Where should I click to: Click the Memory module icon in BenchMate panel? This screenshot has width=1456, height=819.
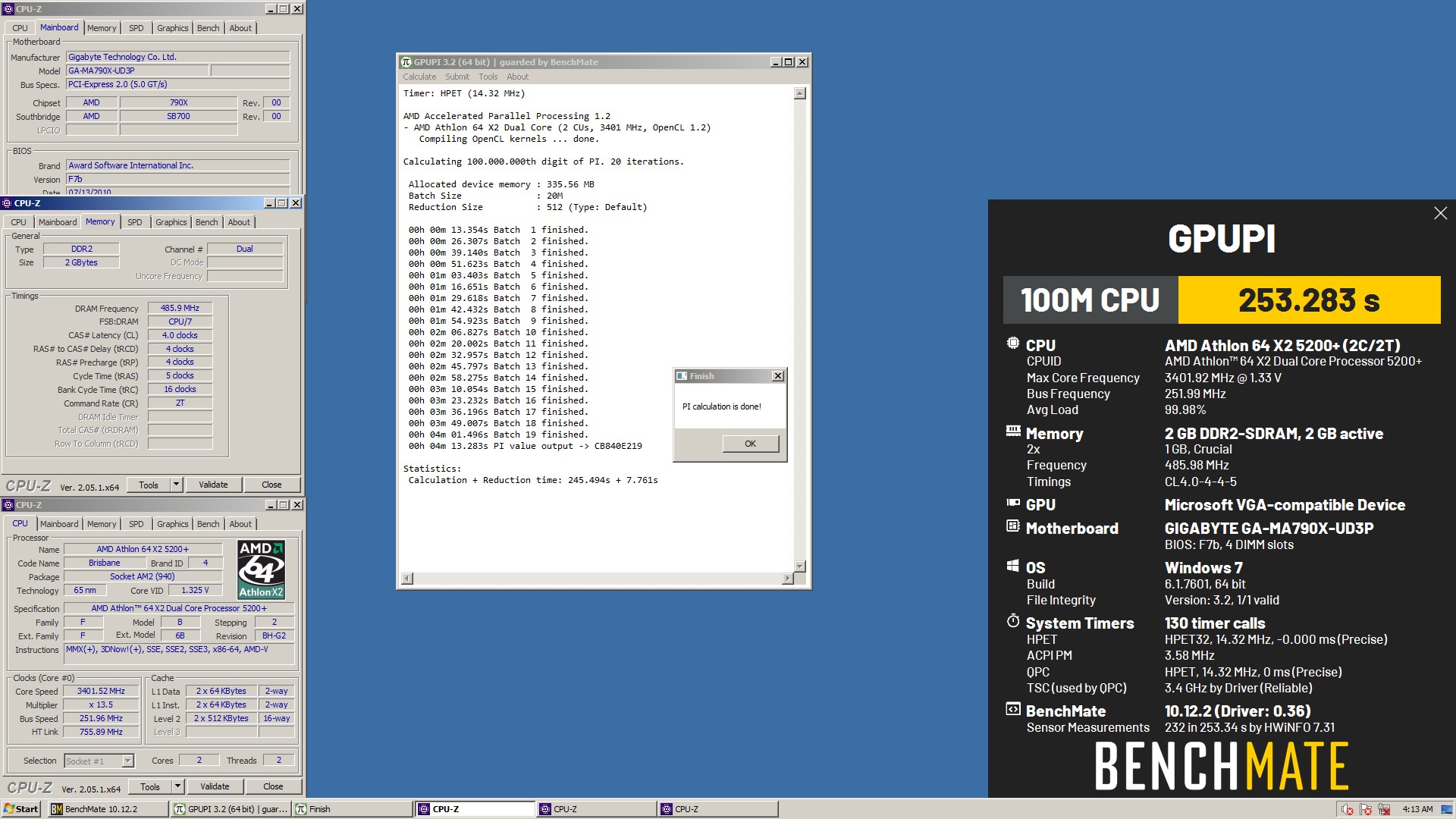[x=1013, y=431]
